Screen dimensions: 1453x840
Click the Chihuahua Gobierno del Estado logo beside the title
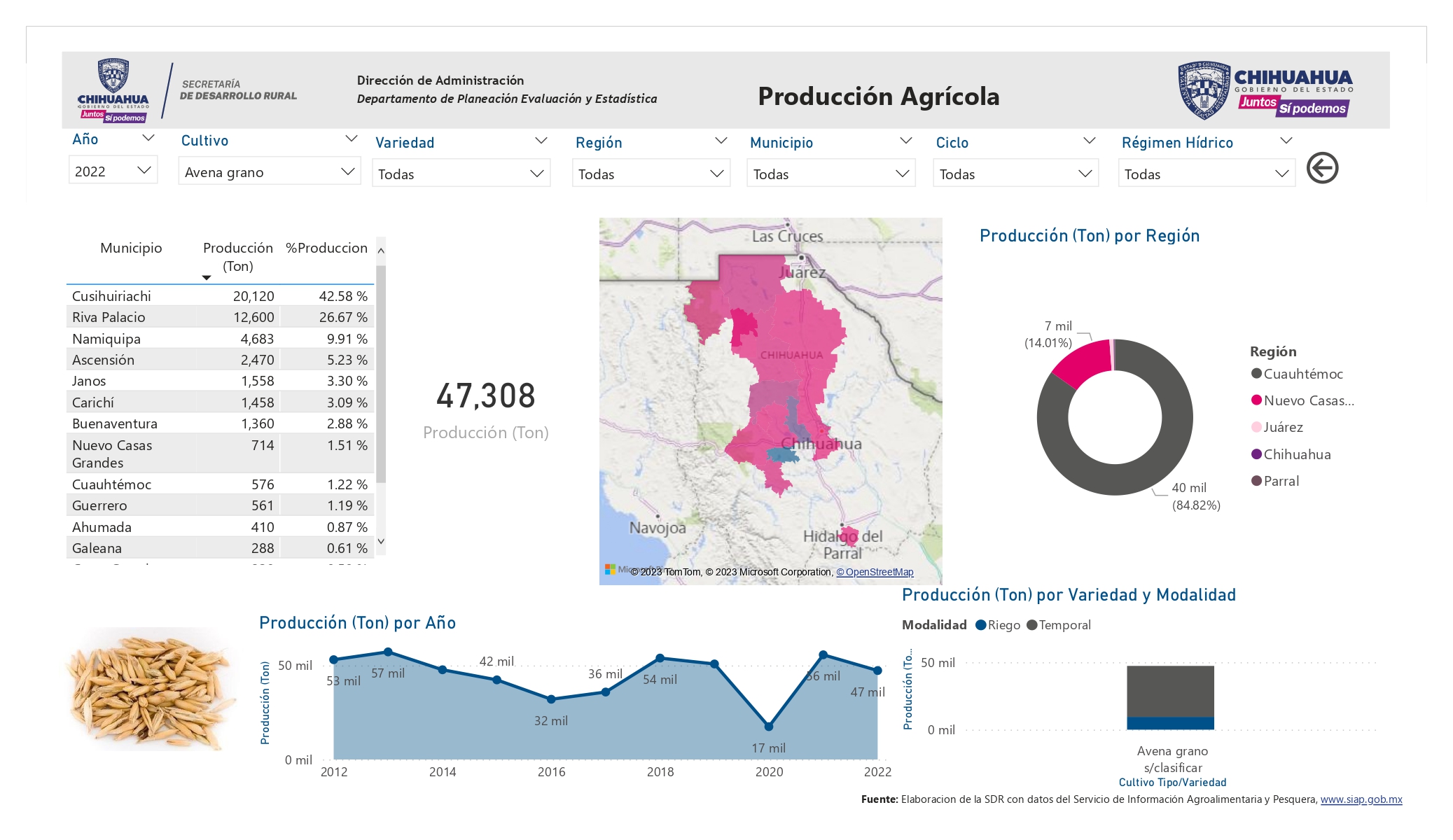[1265, 90]
